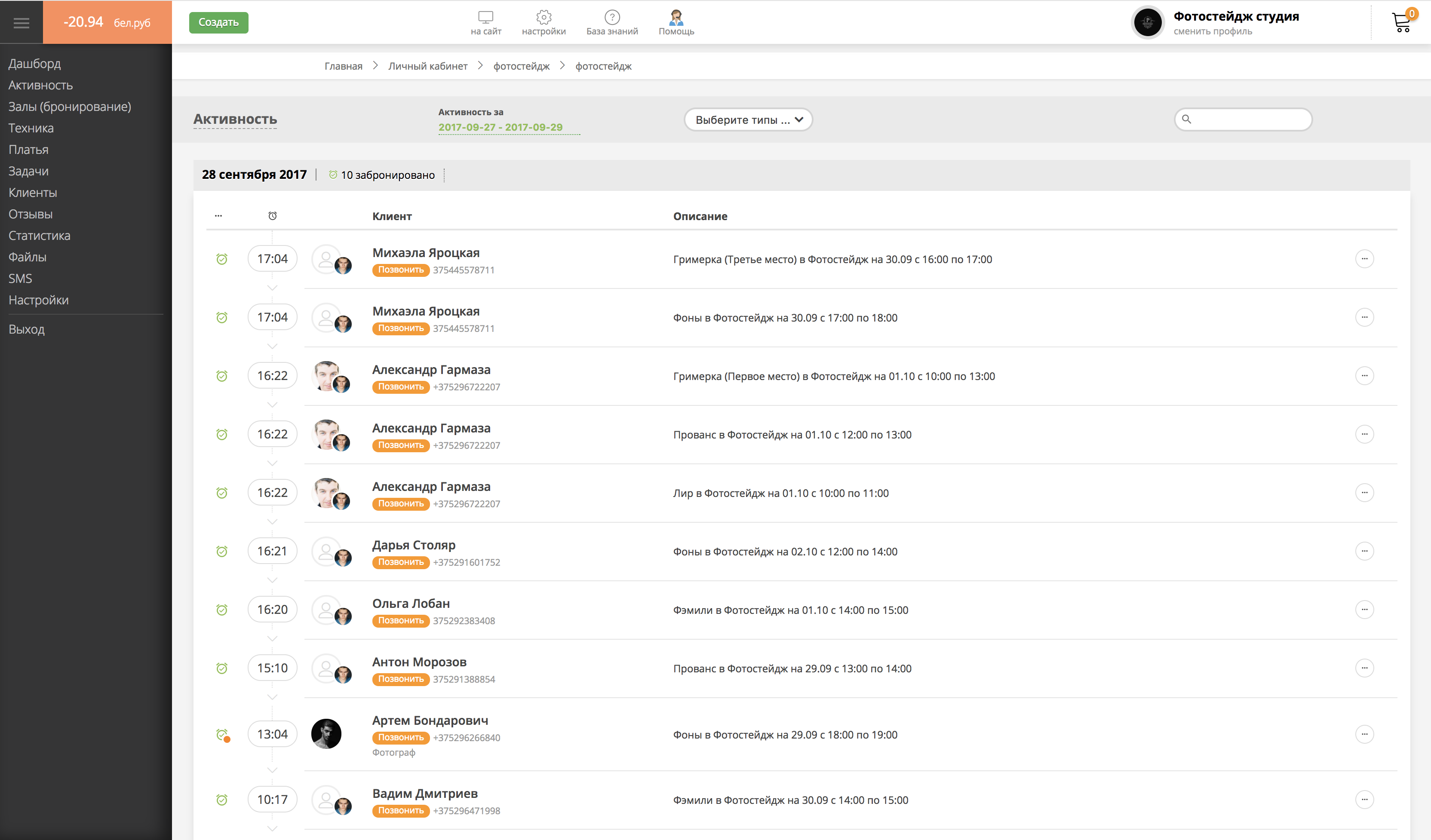This screenshot has width=1431, height=840.
Task: Go to Статистика in sidebar menu
Action: coord(39,236)
